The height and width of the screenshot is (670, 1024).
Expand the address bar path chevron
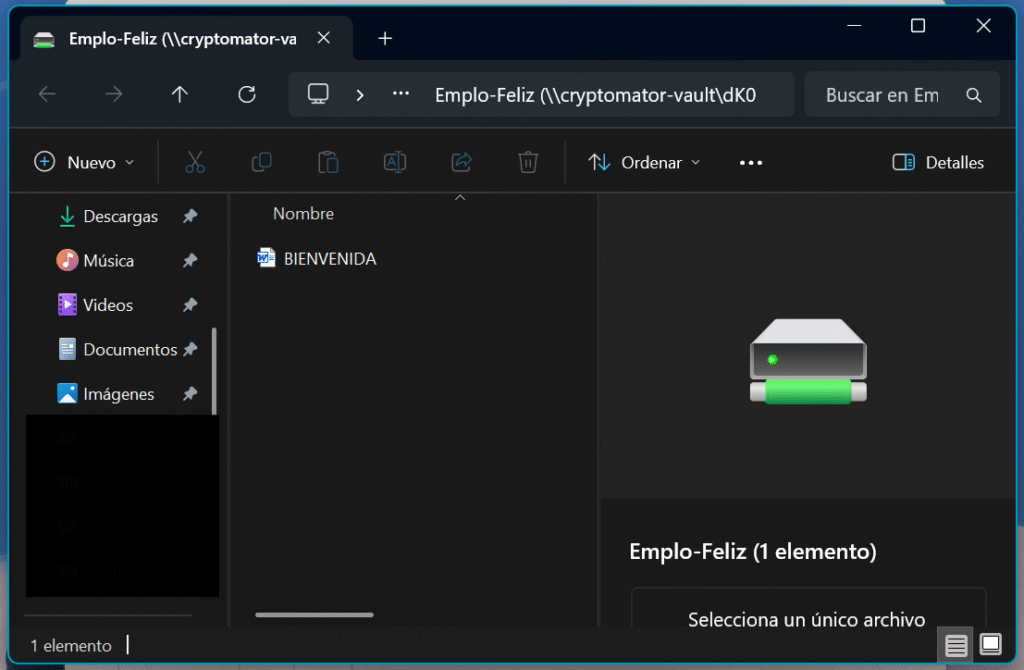[360, 95]
